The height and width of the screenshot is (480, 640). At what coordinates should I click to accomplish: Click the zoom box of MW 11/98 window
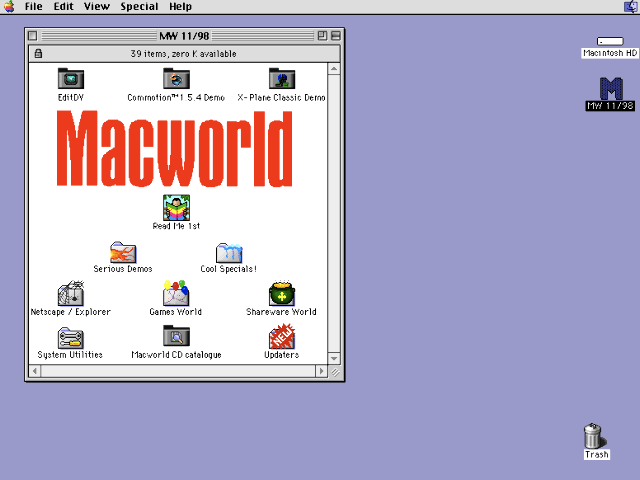(x=322, y=36)
